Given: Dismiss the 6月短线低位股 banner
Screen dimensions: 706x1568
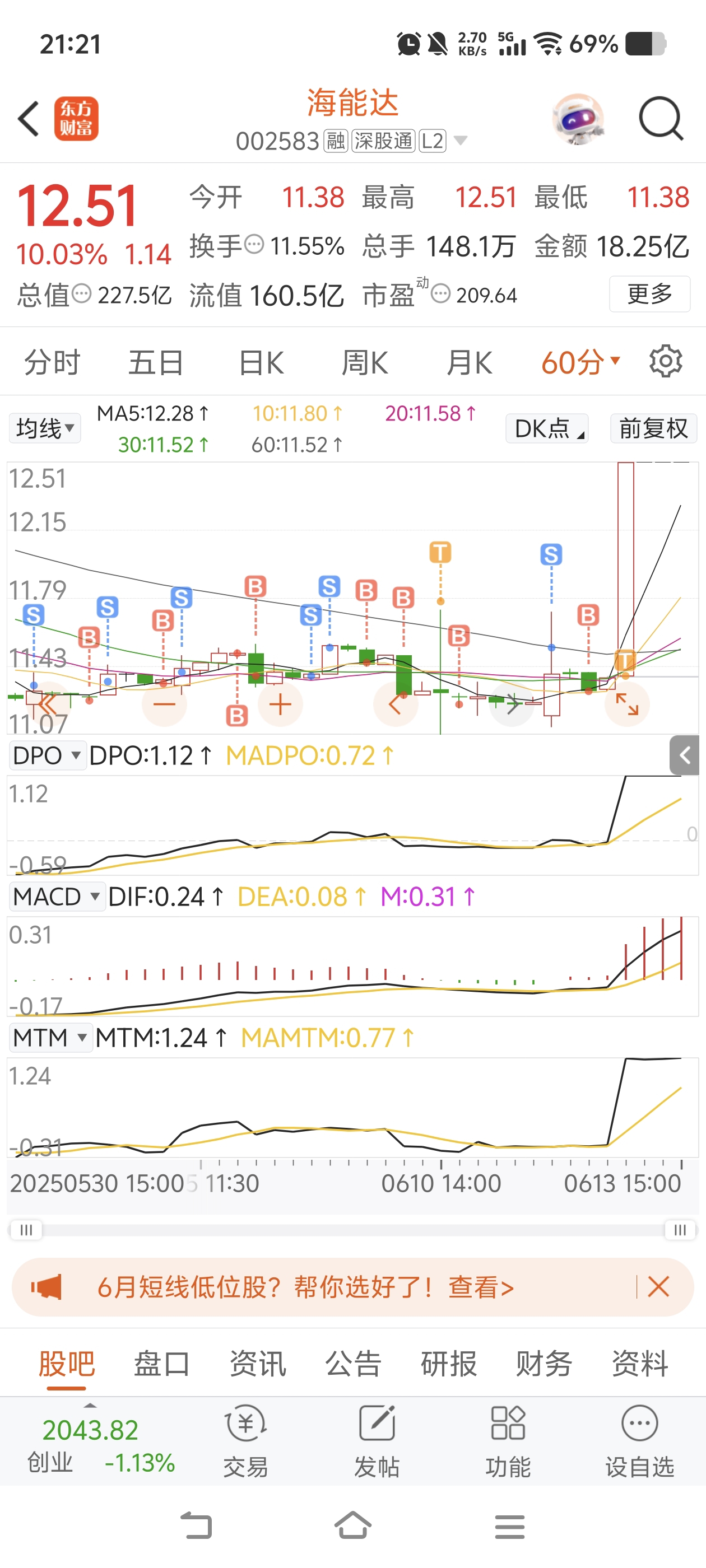Looking at the screenshot, I should [x=658, y=1287].
